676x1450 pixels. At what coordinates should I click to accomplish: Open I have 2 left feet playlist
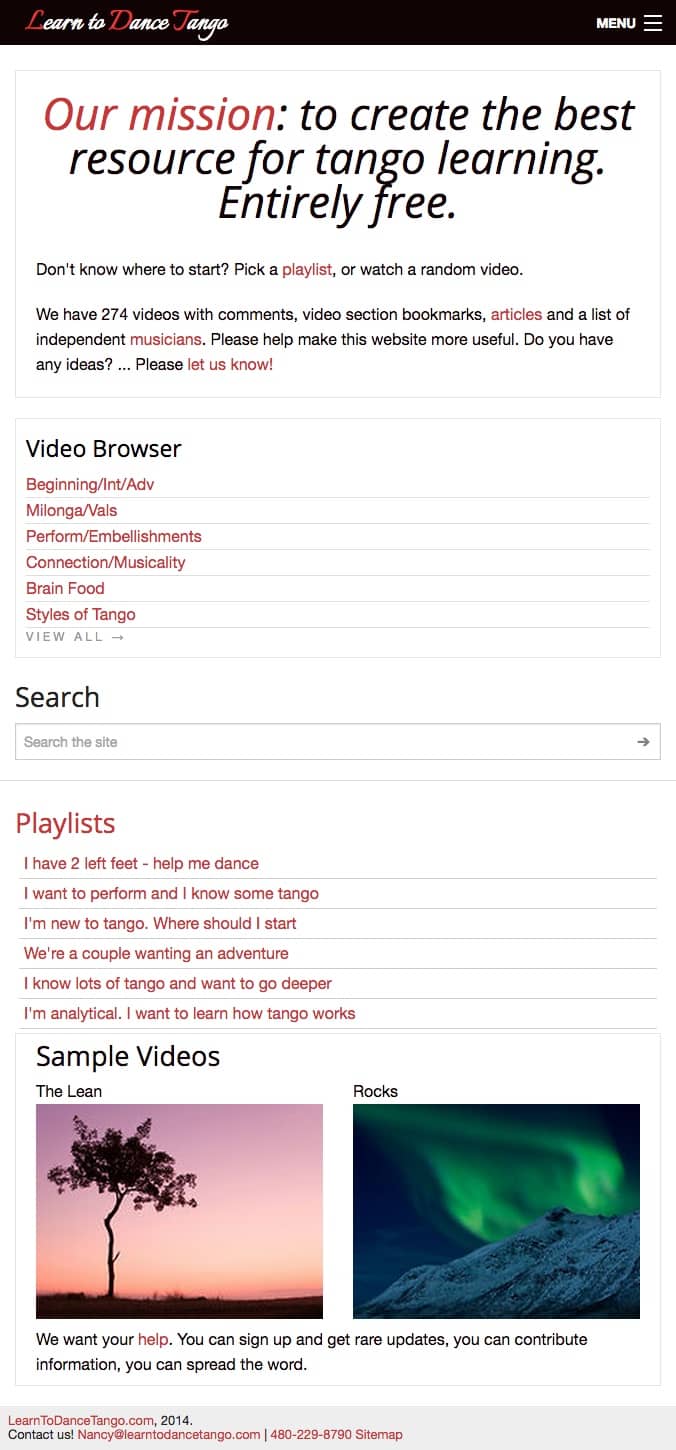141,863
